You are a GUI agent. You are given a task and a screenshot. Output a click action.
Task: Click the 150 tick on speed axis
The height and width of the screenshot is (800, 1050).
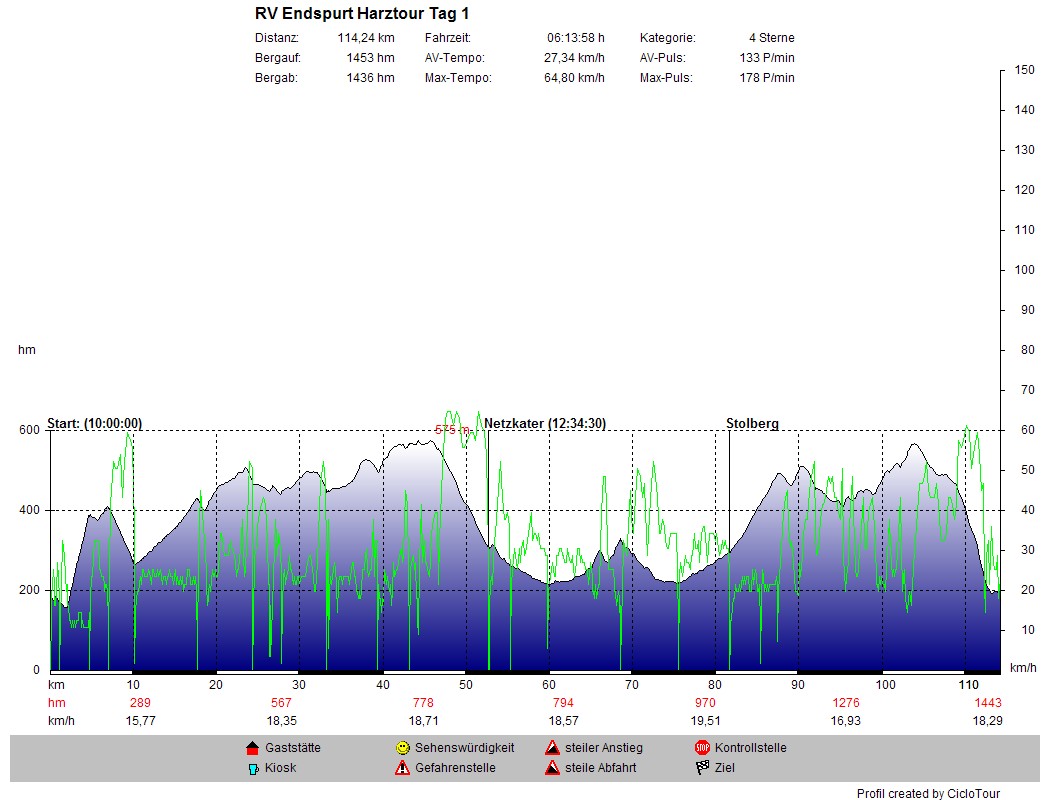1024,70
